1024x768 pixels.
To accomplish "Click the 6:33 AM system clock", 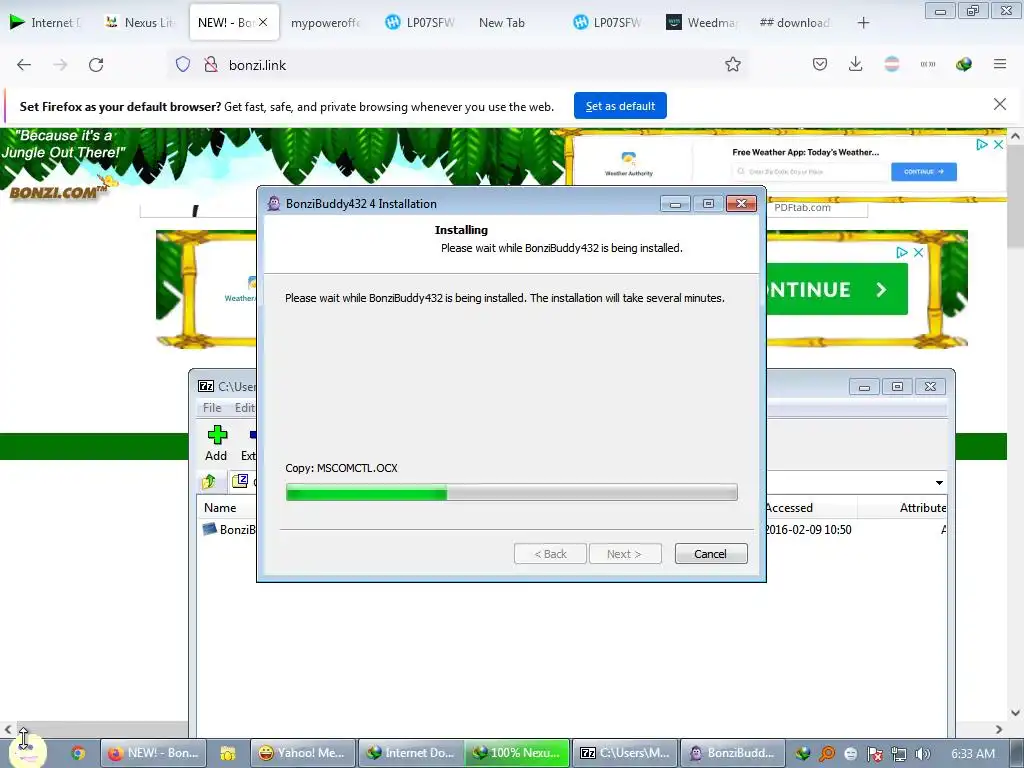I will pyautogui.click(x=973, y=754).
